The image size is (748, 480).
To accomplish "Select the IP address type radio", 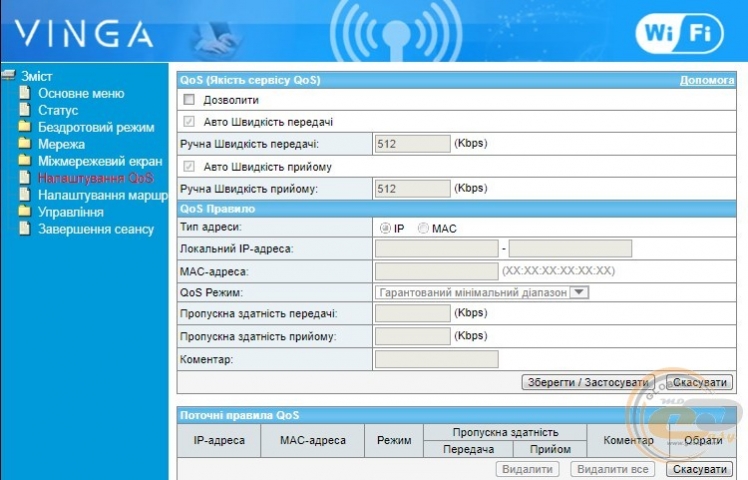I will [385, 228].
